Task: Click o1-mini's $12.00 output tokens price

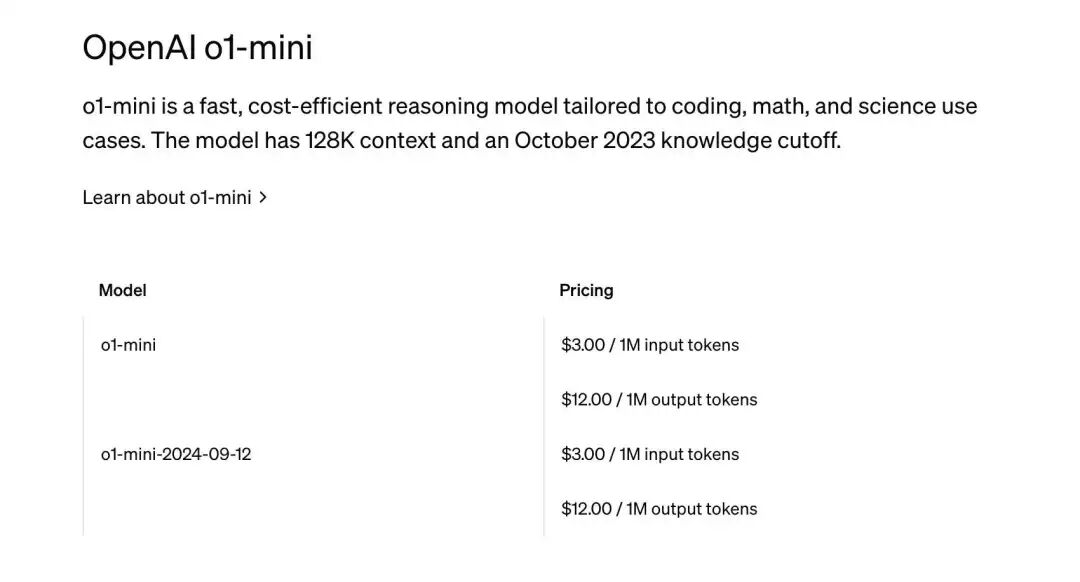Action: point(587,400)
